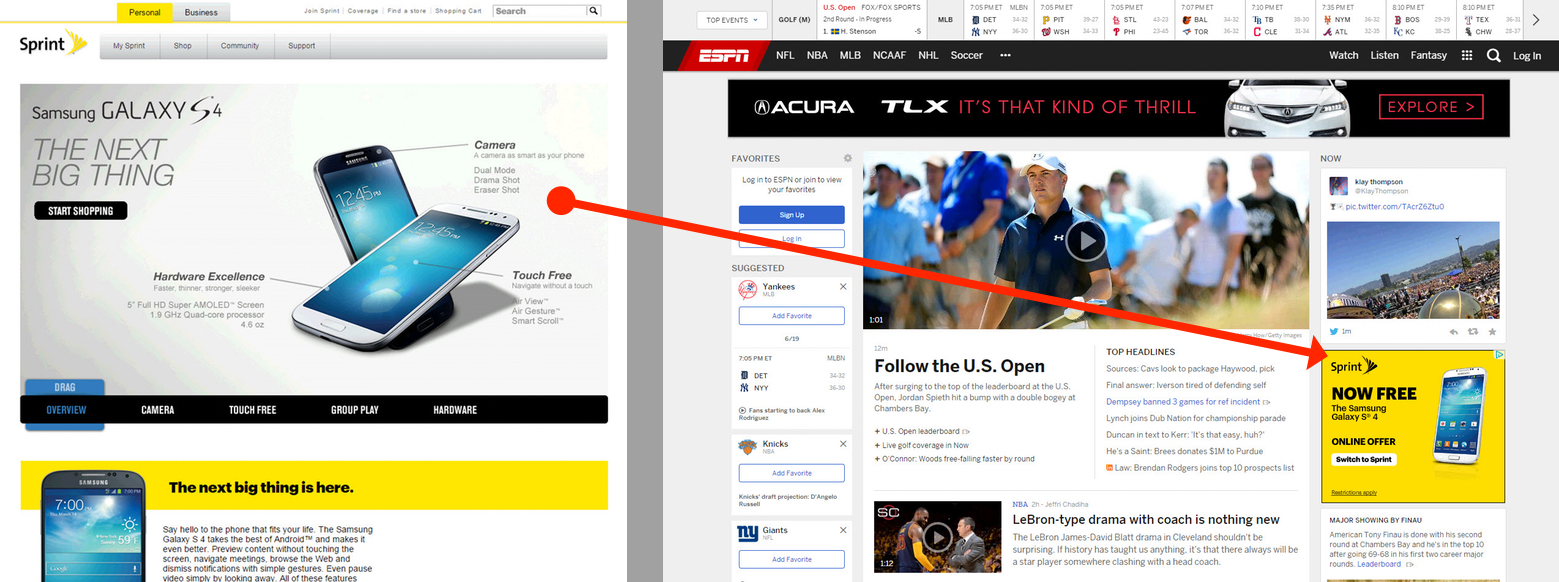Viewport: 1559px width, 582px height.
Task: Click the Acura logo in the banner ad
Action: pyautogui.click(x=805, y=107)
